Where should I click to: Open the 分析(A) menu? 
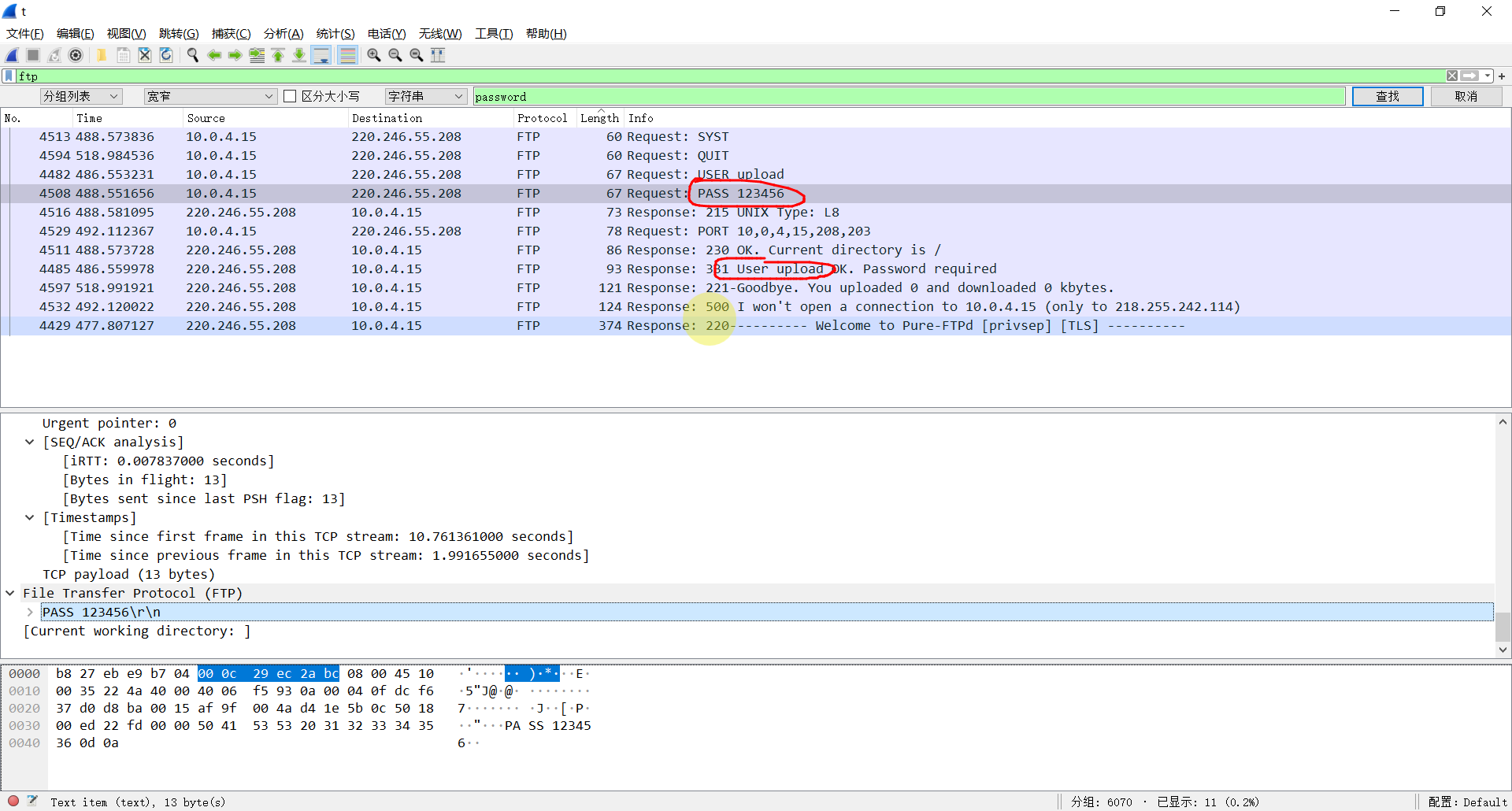[x=283, y=34]
